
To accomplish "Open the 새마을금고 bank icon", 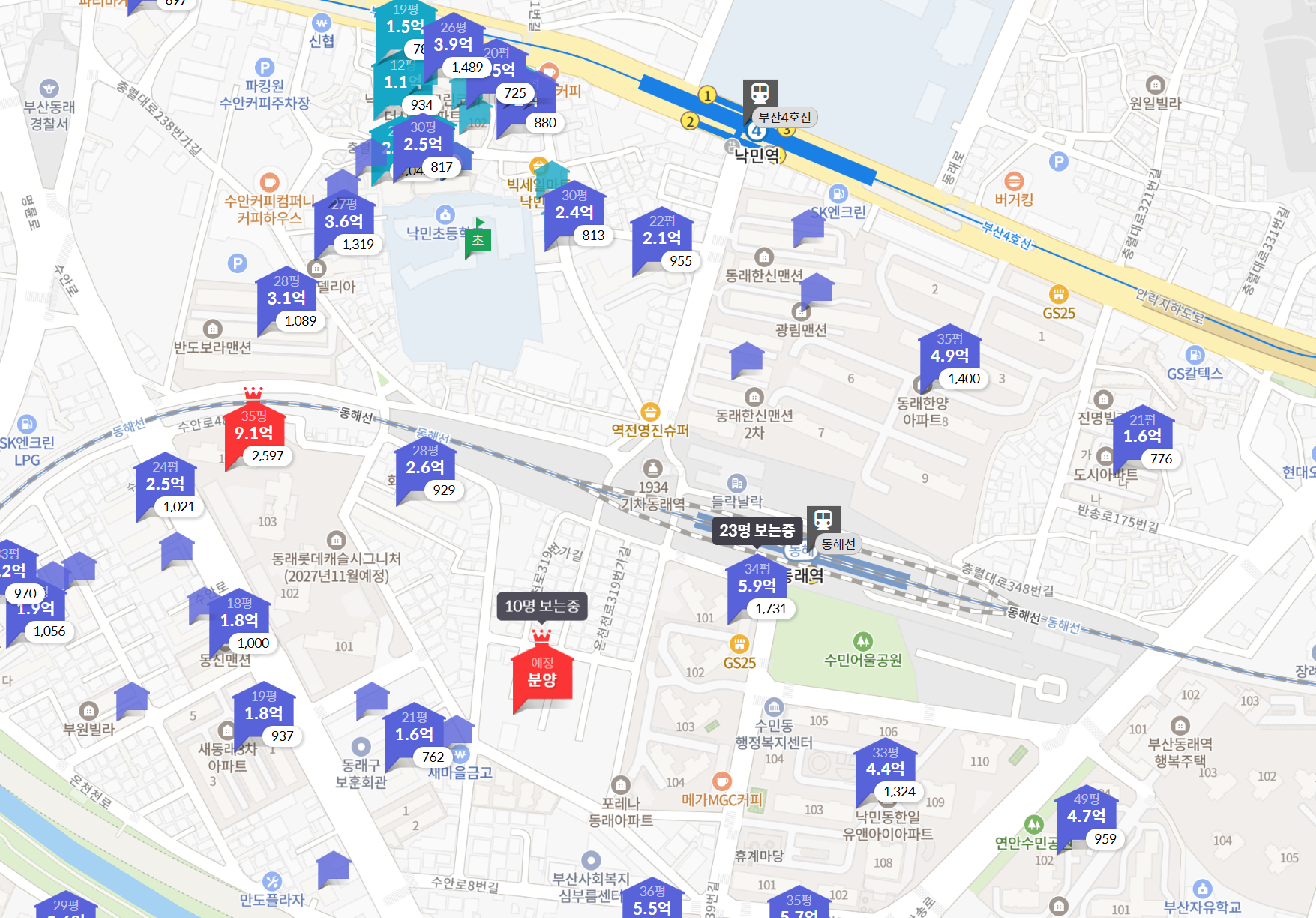I will point(460,754).
